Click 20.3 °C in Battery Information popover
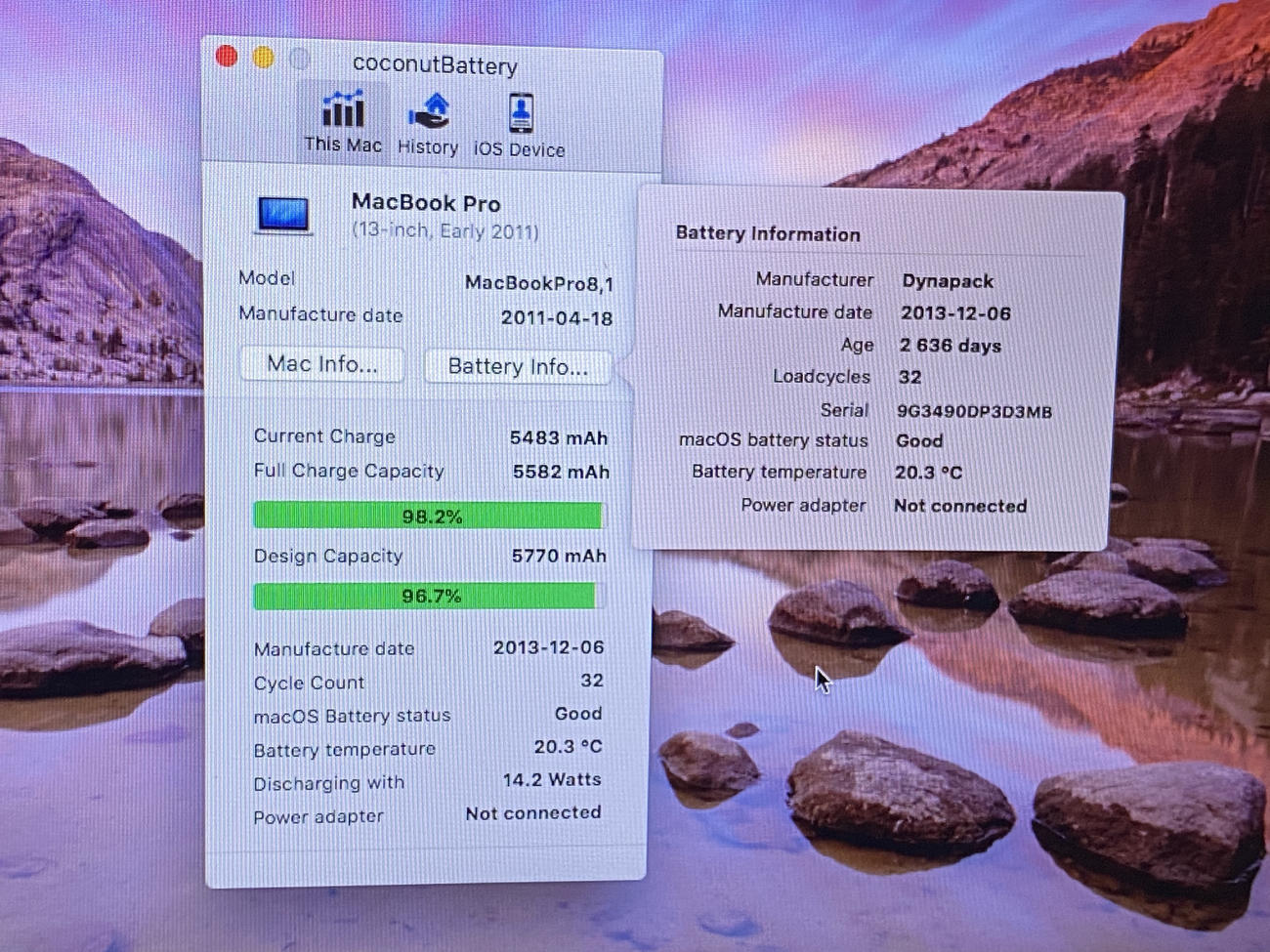The height and width of the screenshot is (952, 1270). coord(928,473)
